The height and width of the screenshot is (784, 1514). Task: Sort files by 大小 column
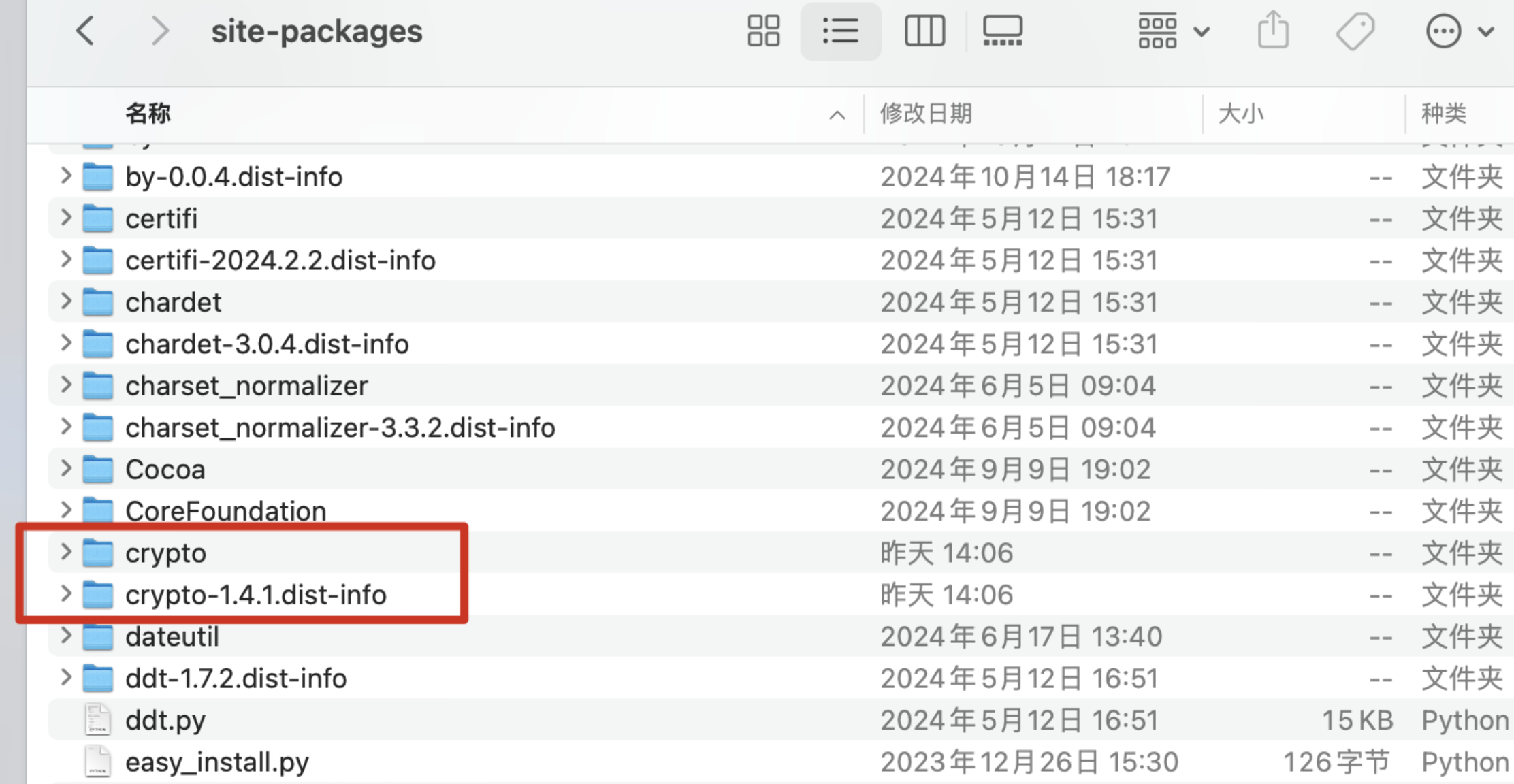pyautogui.click(x=1241, y=113)
